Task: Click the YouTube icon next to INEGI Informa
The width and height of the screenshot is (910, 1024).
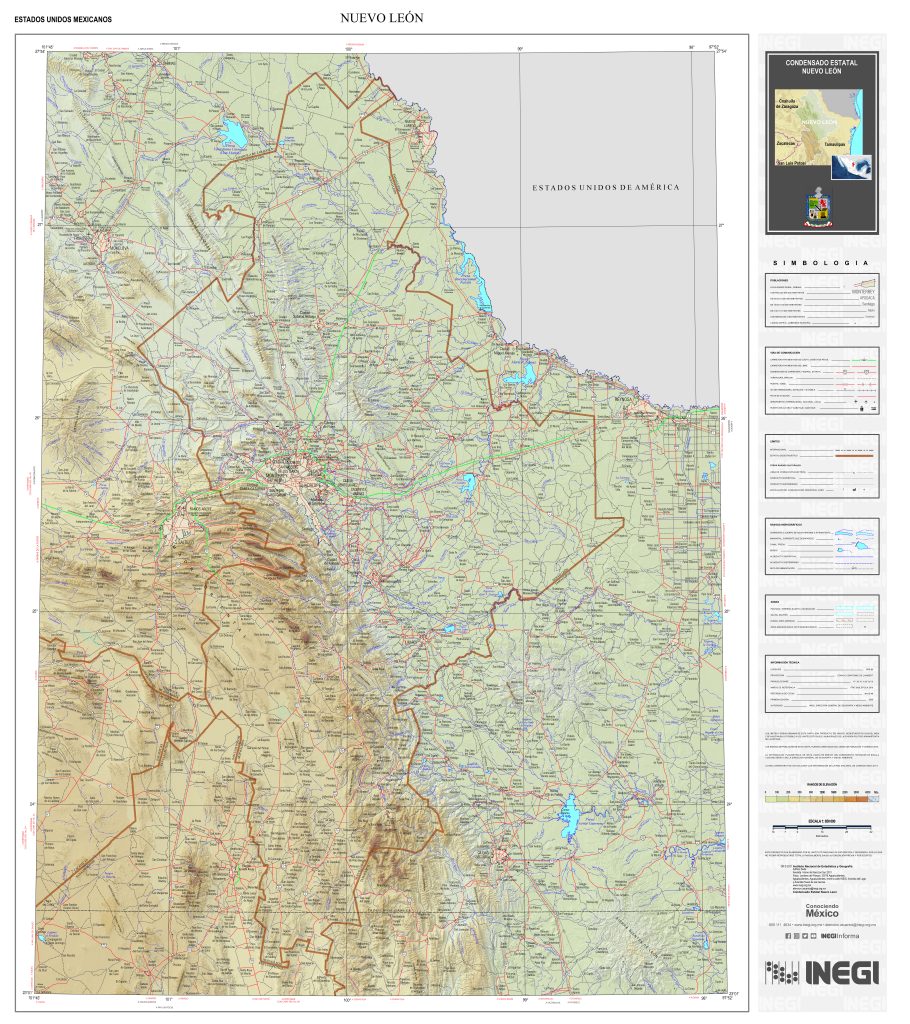Action: point(814,935)
